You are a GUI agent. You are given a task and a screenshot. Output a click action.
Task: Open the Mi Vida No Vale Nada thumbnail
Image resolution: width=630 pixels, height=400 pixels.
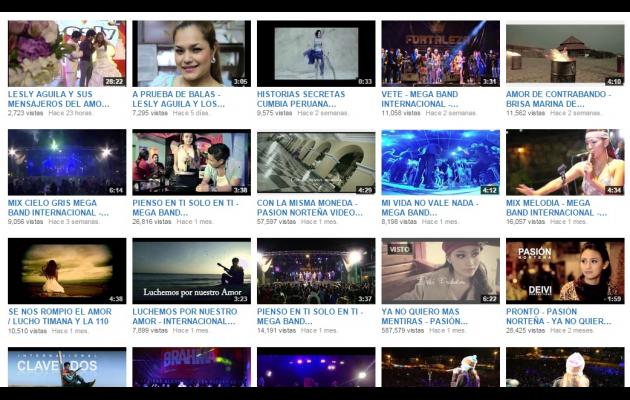point(441,162)
